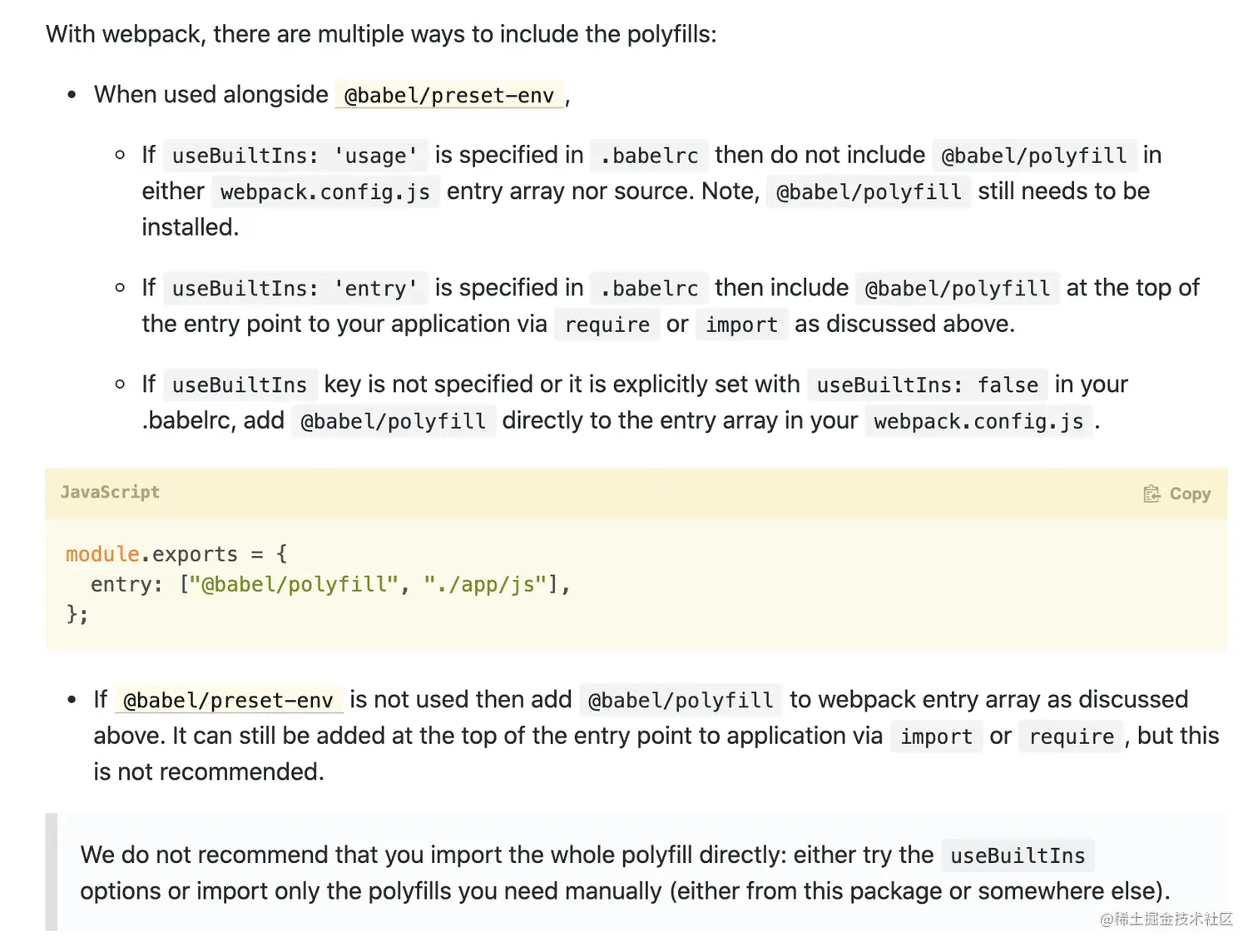The image size is (1258, 952).
Task: Select the useBuiltIns: false code token
Action: point(927,384)
